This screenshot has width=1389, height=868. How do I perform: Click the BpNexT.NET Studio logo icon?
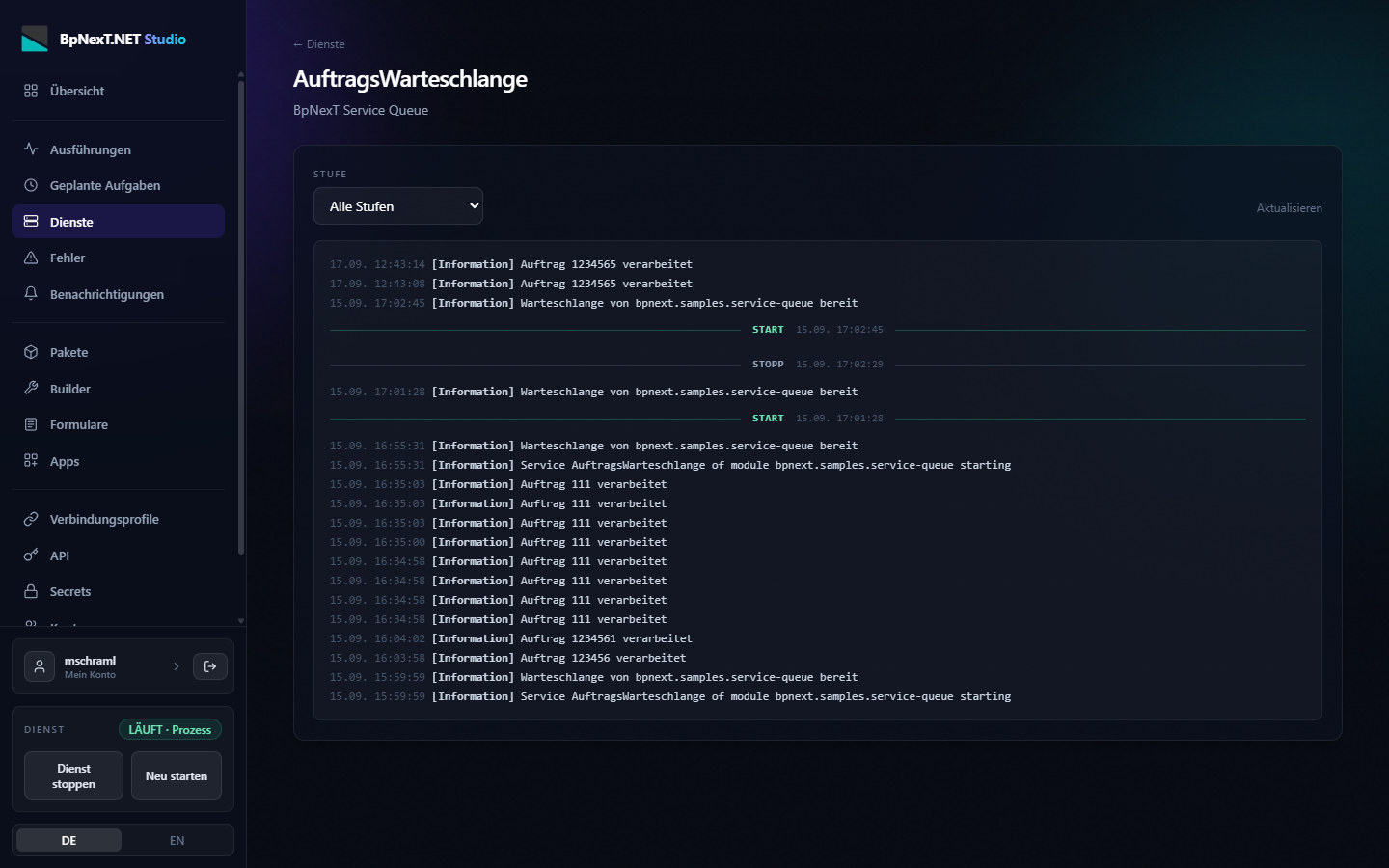point(35,39)
